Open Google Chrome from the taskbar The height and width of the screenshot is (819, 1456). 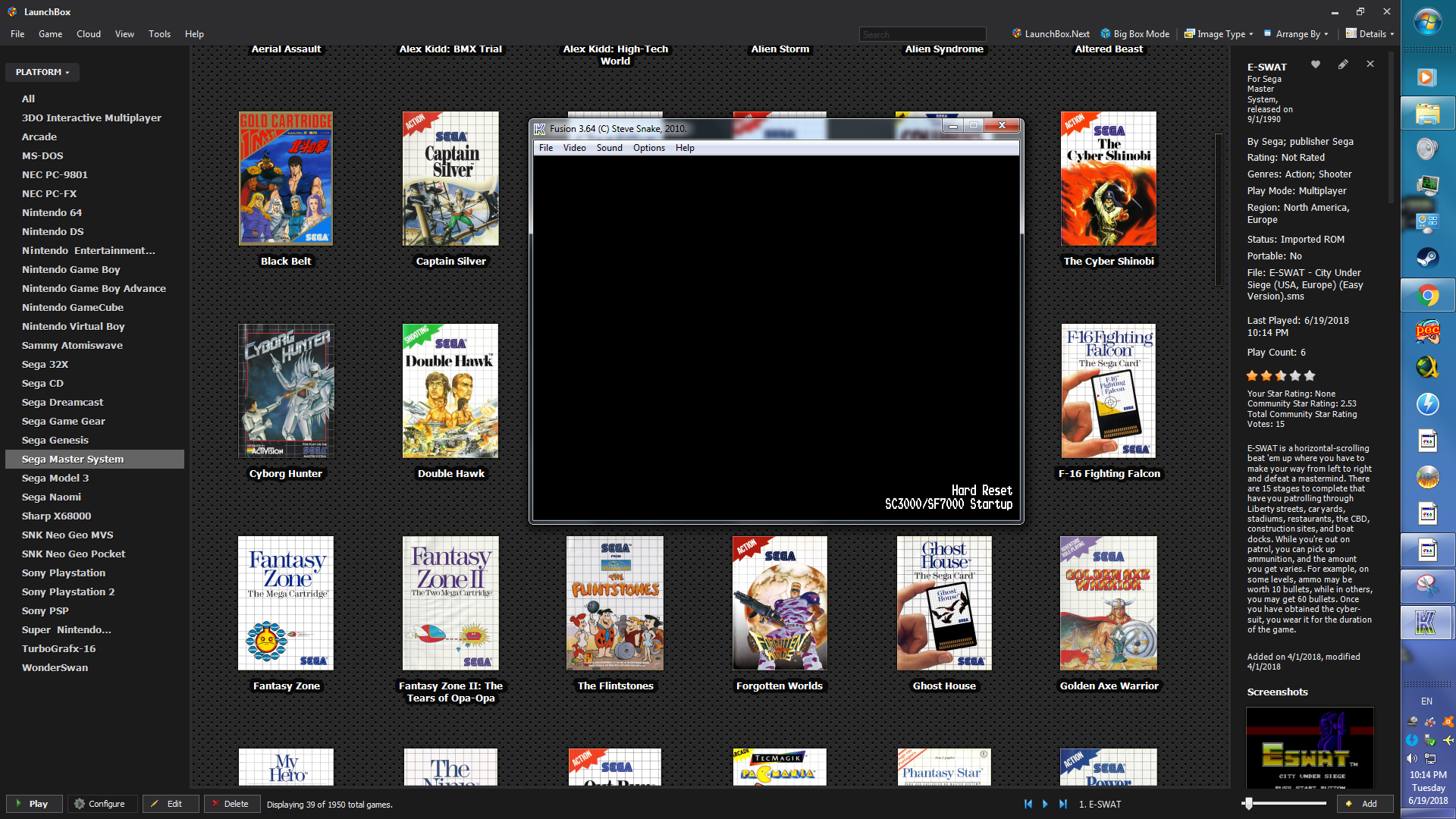(x=1427, y=295)
